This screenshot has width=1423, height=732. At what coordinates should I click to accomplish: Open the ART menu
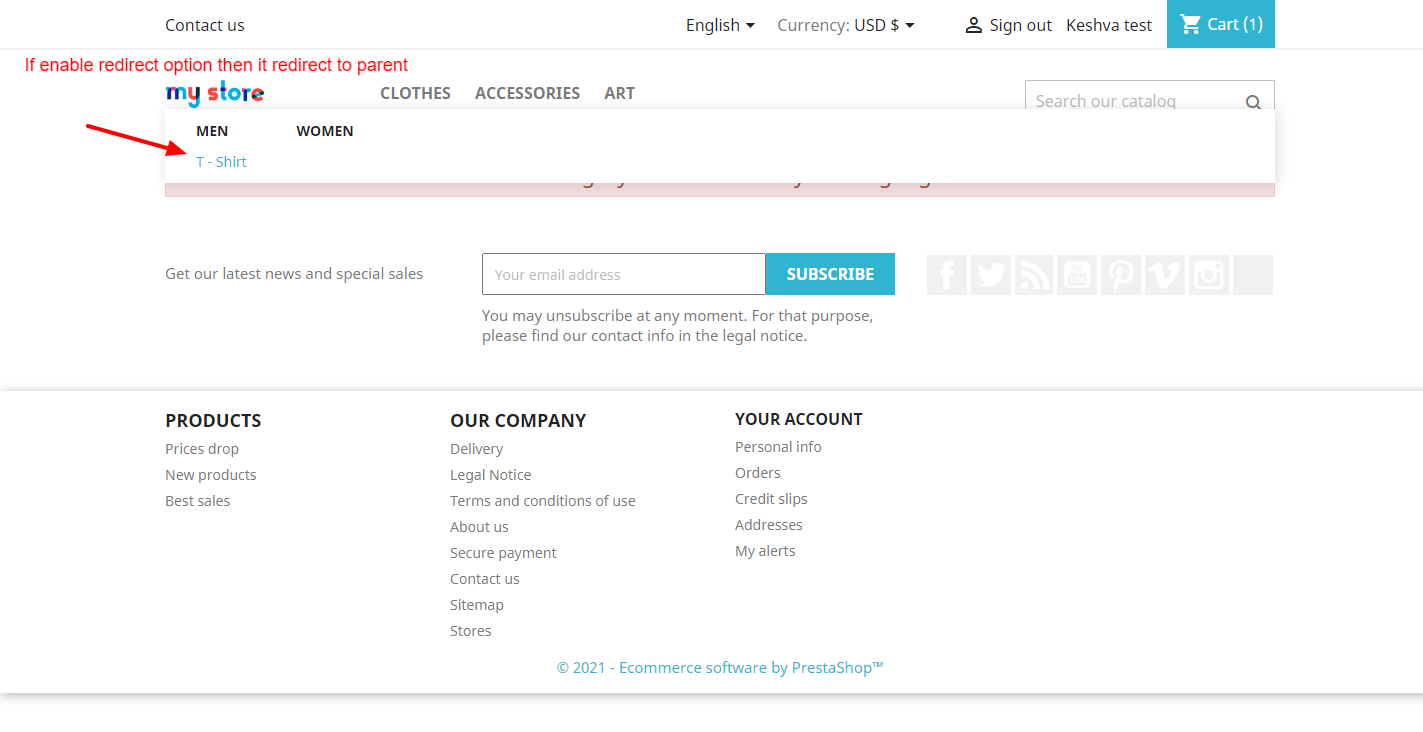[x=619, y=93]
